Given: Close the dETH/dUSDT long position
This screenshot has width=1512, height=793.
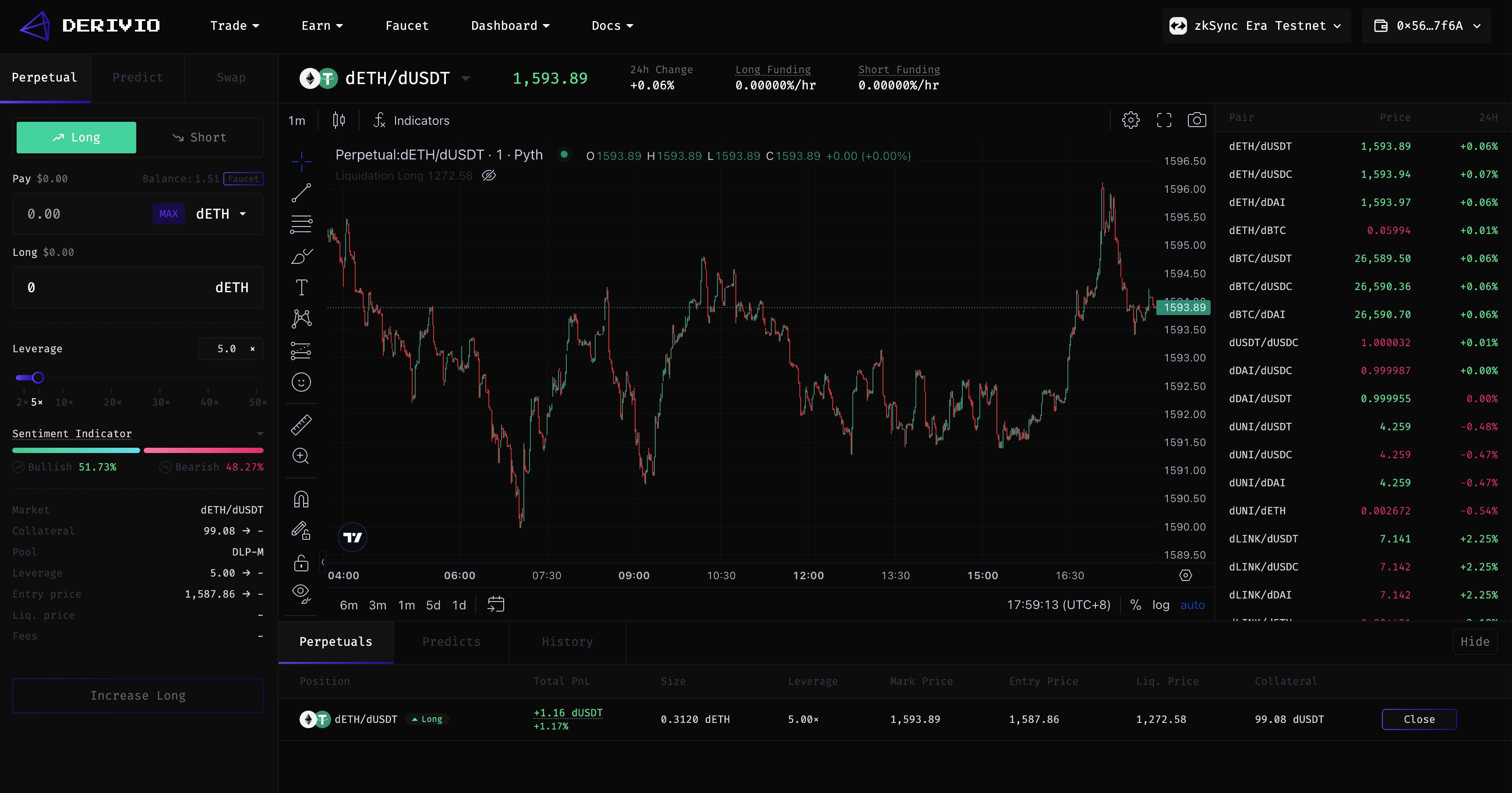Looking at the screenshot, I should [x=1419, y=719].
